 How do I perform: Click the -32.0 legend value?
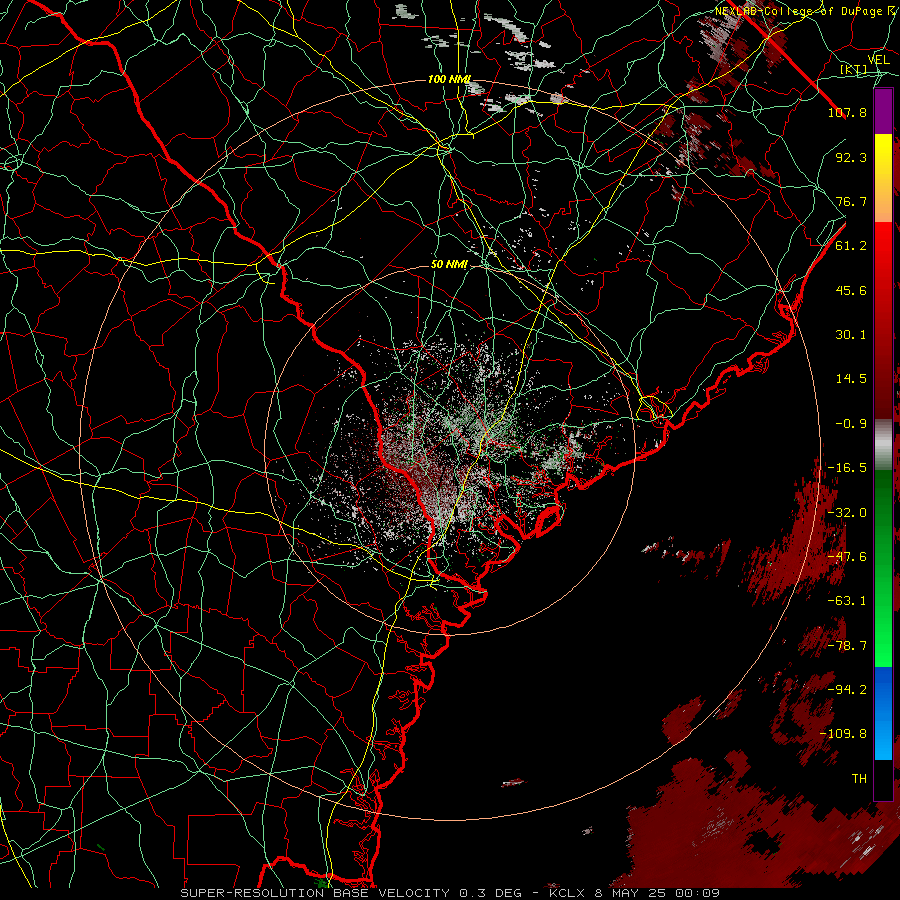coord(847,513)
